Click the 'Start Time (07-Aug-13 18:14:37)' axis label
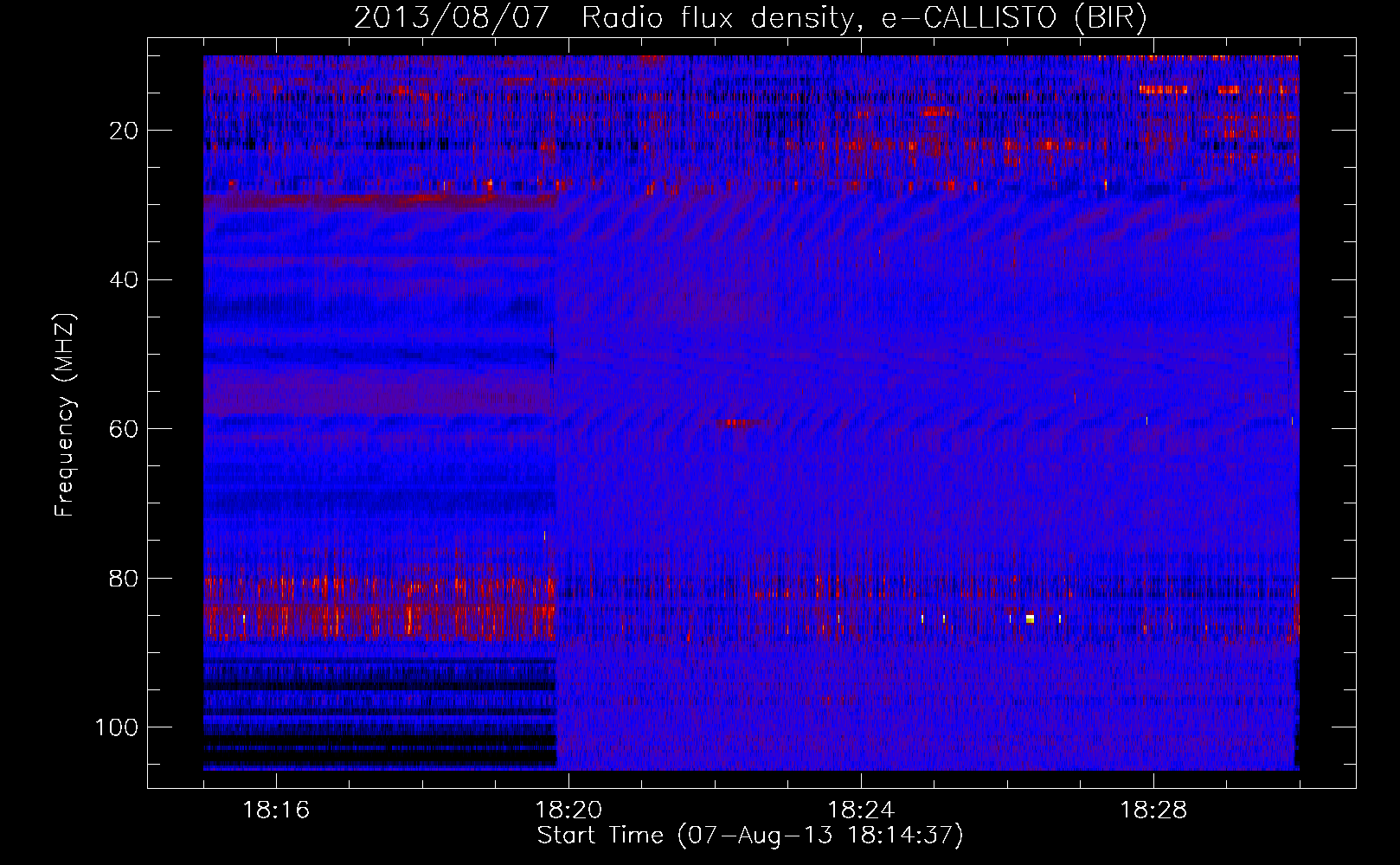1400x865 pixels. pyautogui.click(x=750, y=836)
